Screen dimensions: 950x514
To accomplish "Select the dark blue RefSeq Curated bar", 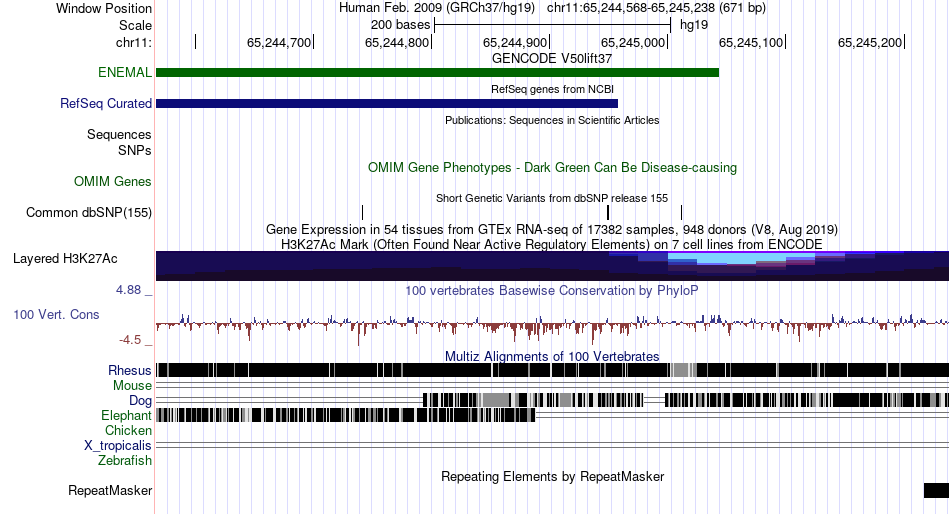I will click(387, 104).
